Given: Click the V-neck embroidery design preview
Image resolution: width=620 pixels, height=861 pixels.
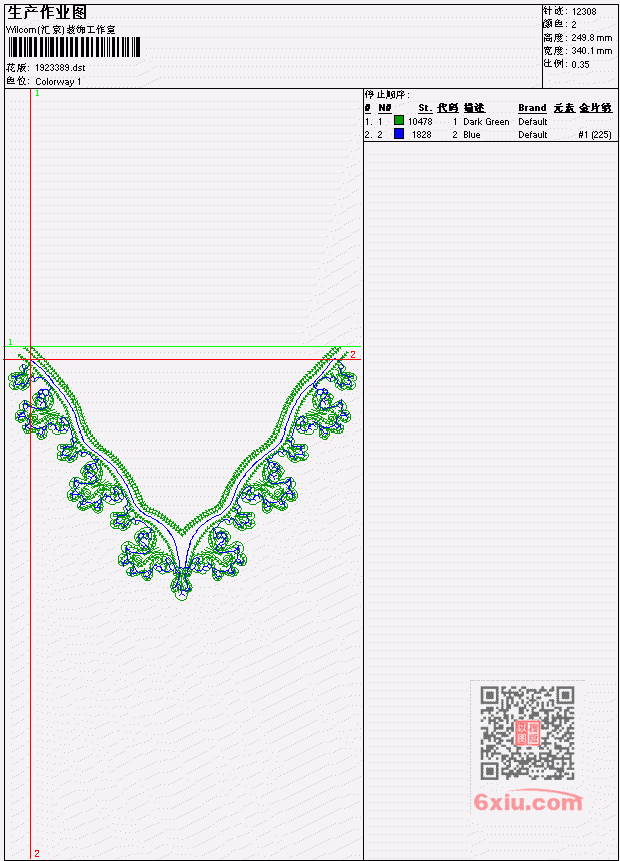Looking at the screenshot, I should tap(182, 473).
